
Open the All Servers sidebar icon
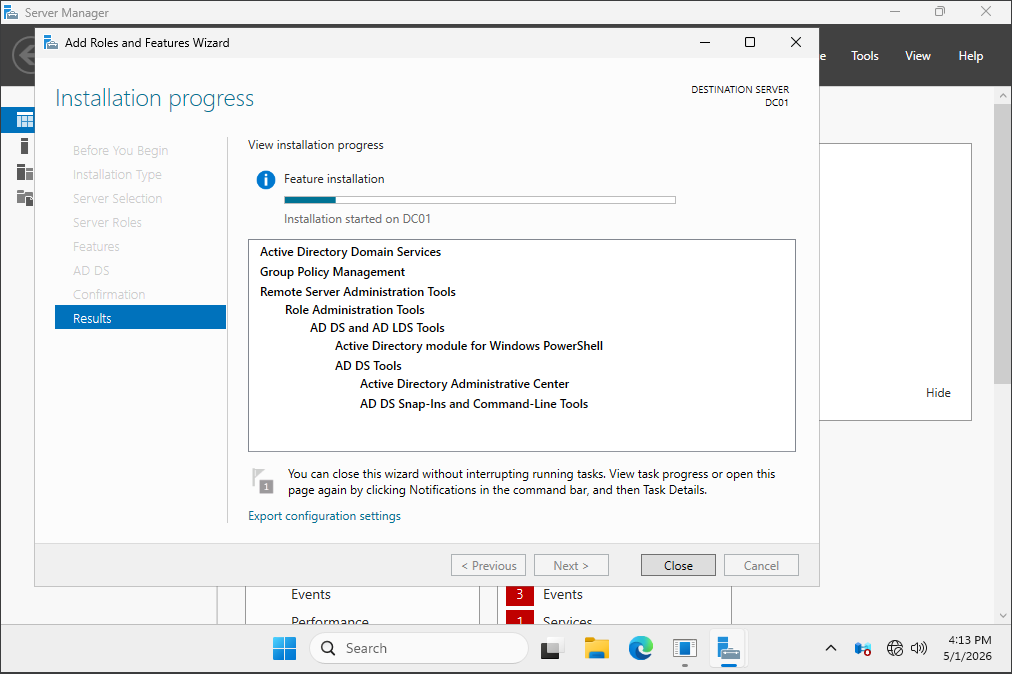25,172
